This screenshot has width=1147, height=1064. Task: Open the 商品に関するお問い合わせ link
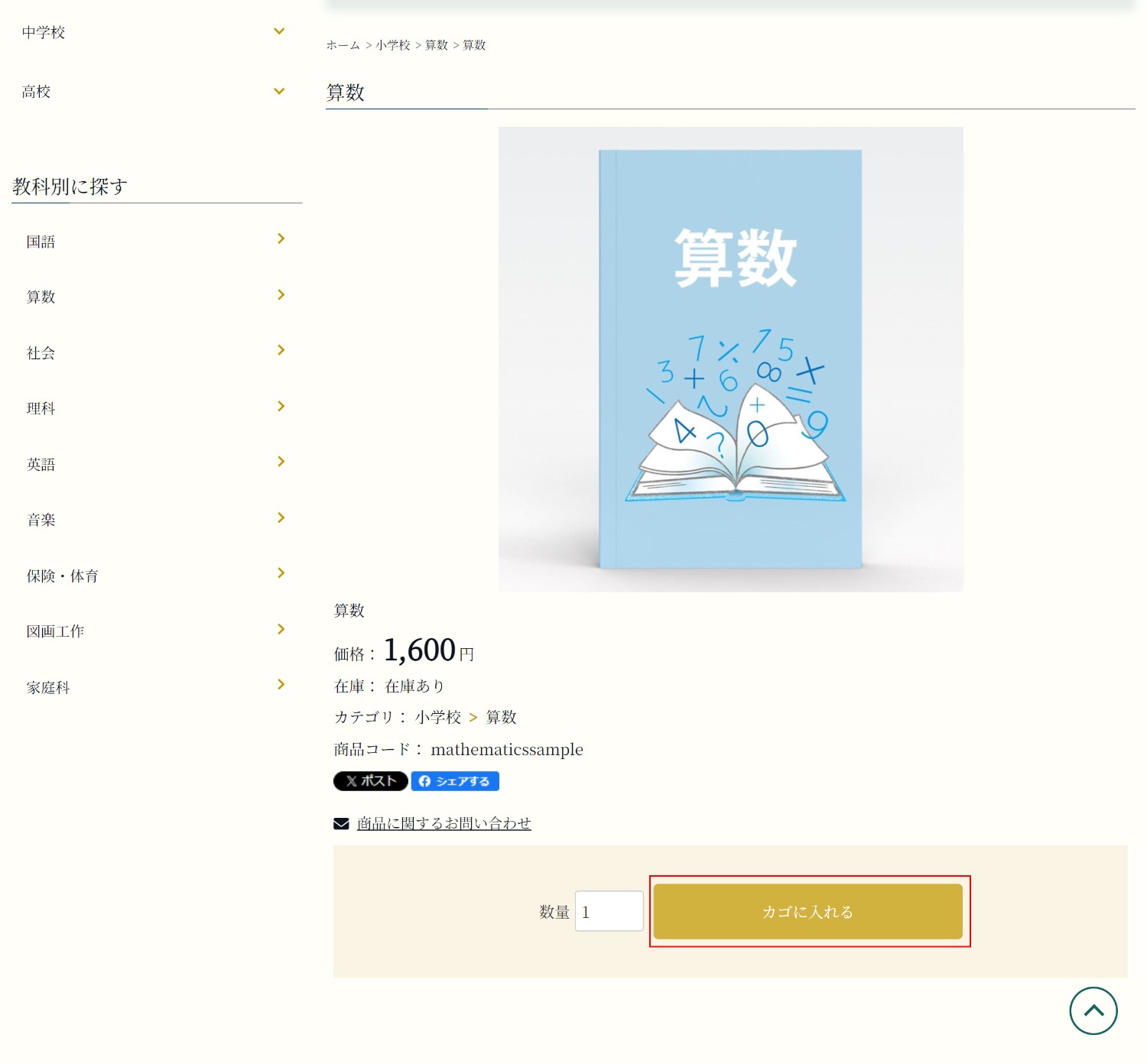coord(444,823)
